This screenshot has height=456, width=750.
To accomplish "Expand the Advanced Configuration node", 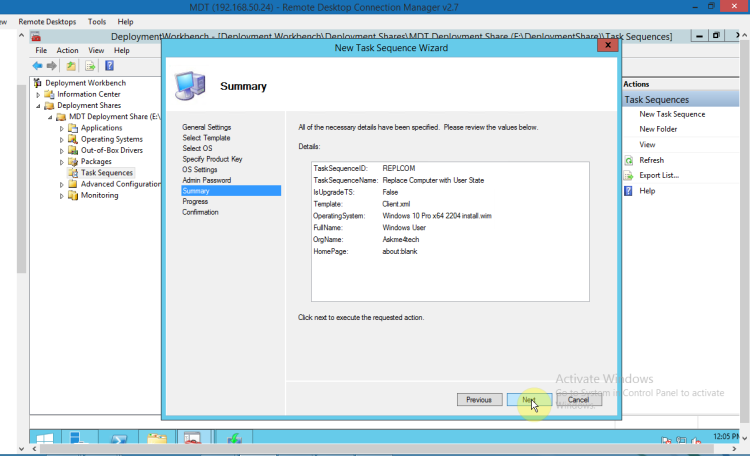I will [62, 184].
